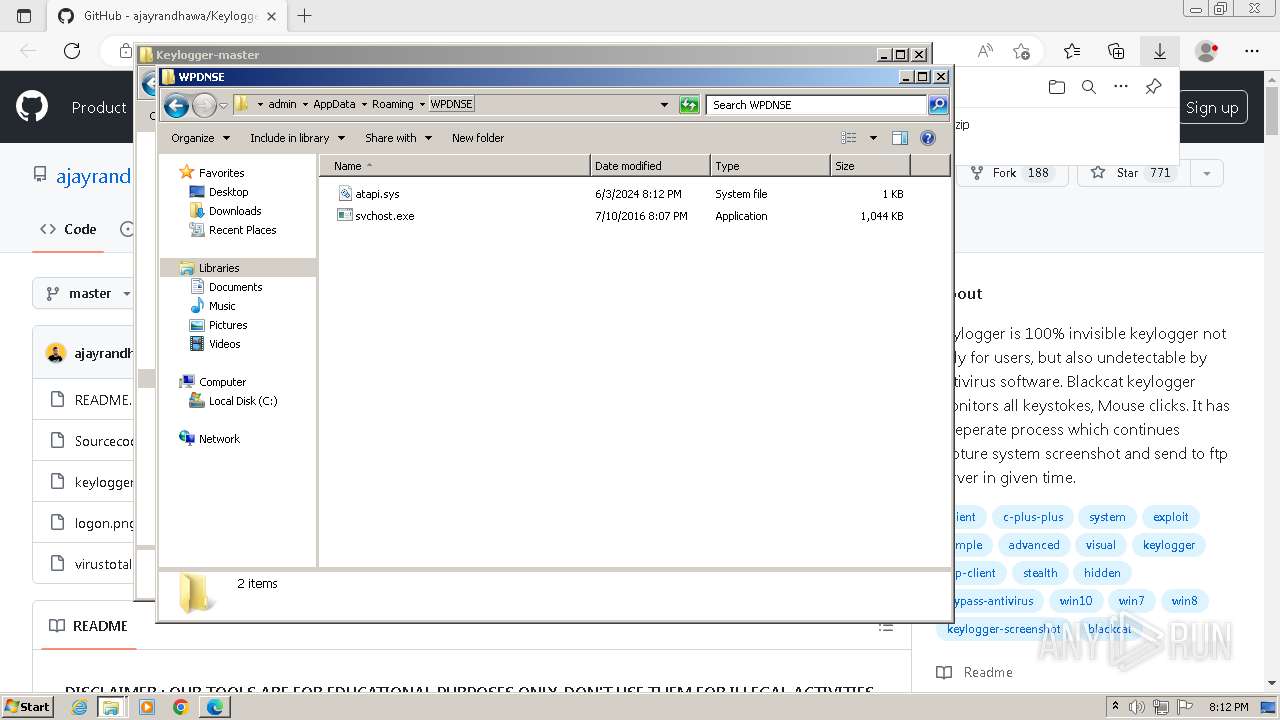Open Recent Places in navigation pane
The width and height of the screenshot is (1280, 720).
242,230
